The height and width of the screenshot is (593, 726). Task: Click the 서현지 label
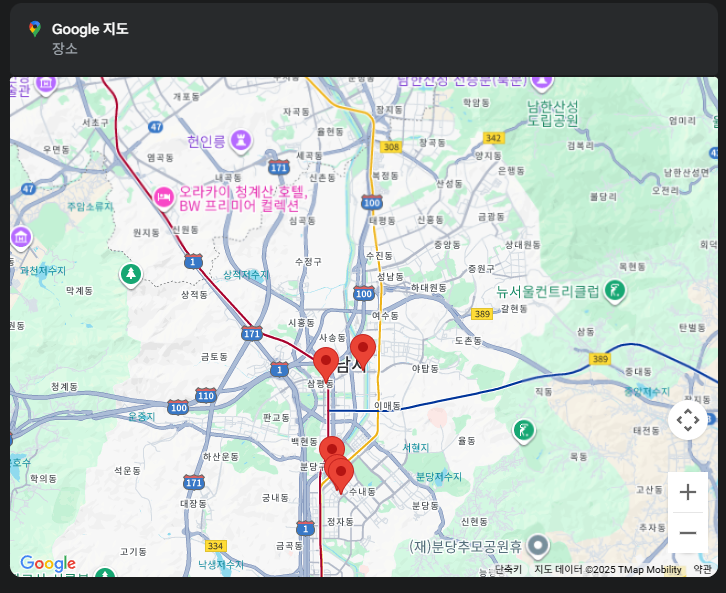click(x=415, y=448)
